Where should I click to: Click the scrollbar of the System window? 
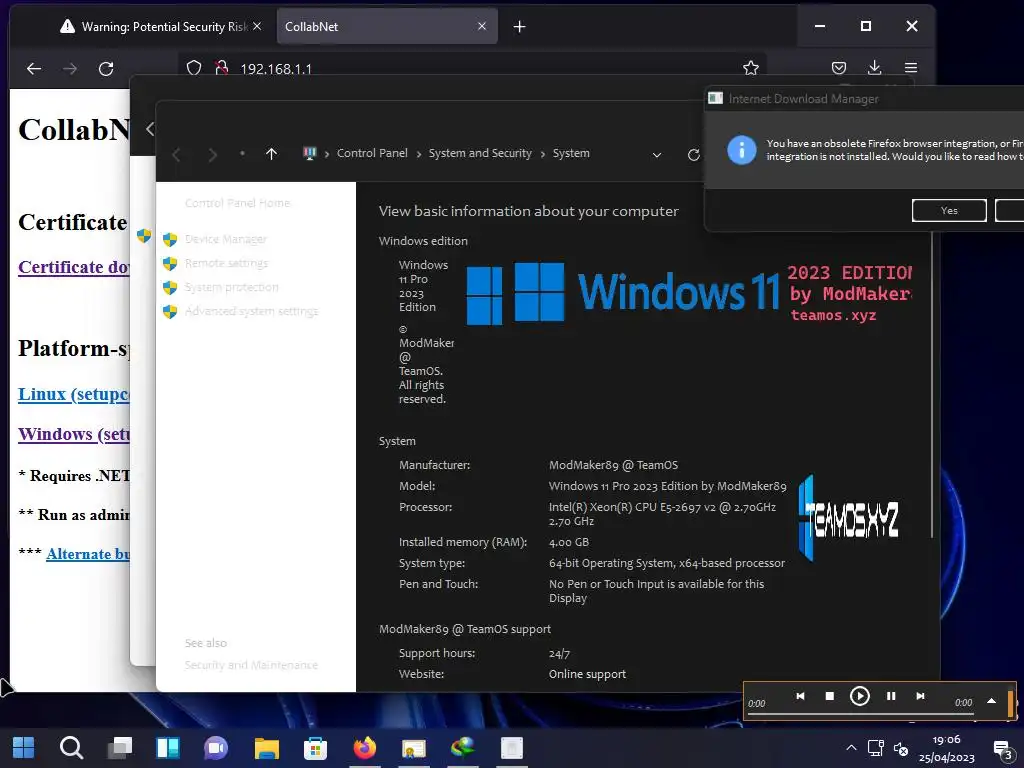[933, 385]
